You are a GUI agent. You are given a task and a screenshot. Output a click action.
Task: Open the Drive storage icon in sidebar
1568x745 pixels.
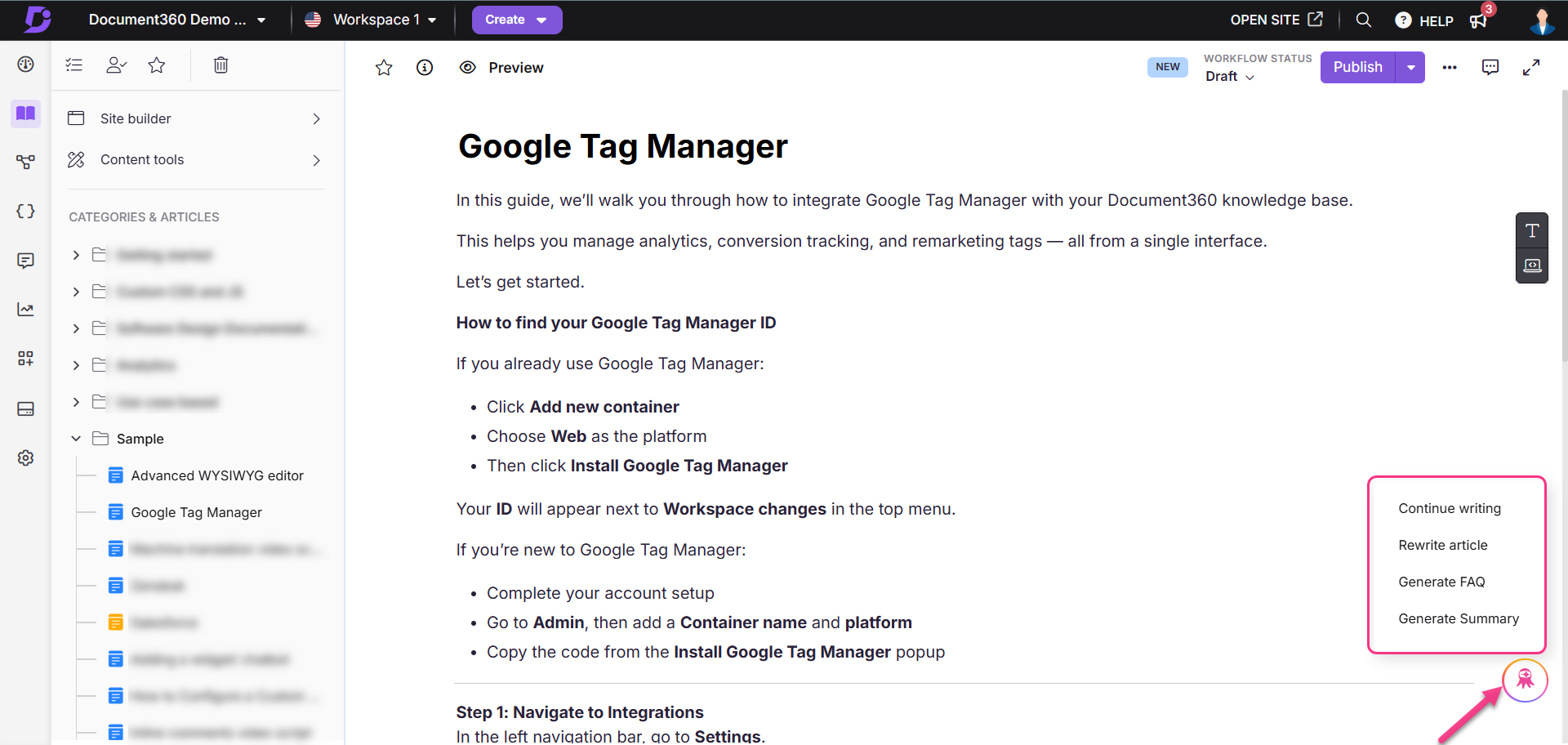[25, 408]
